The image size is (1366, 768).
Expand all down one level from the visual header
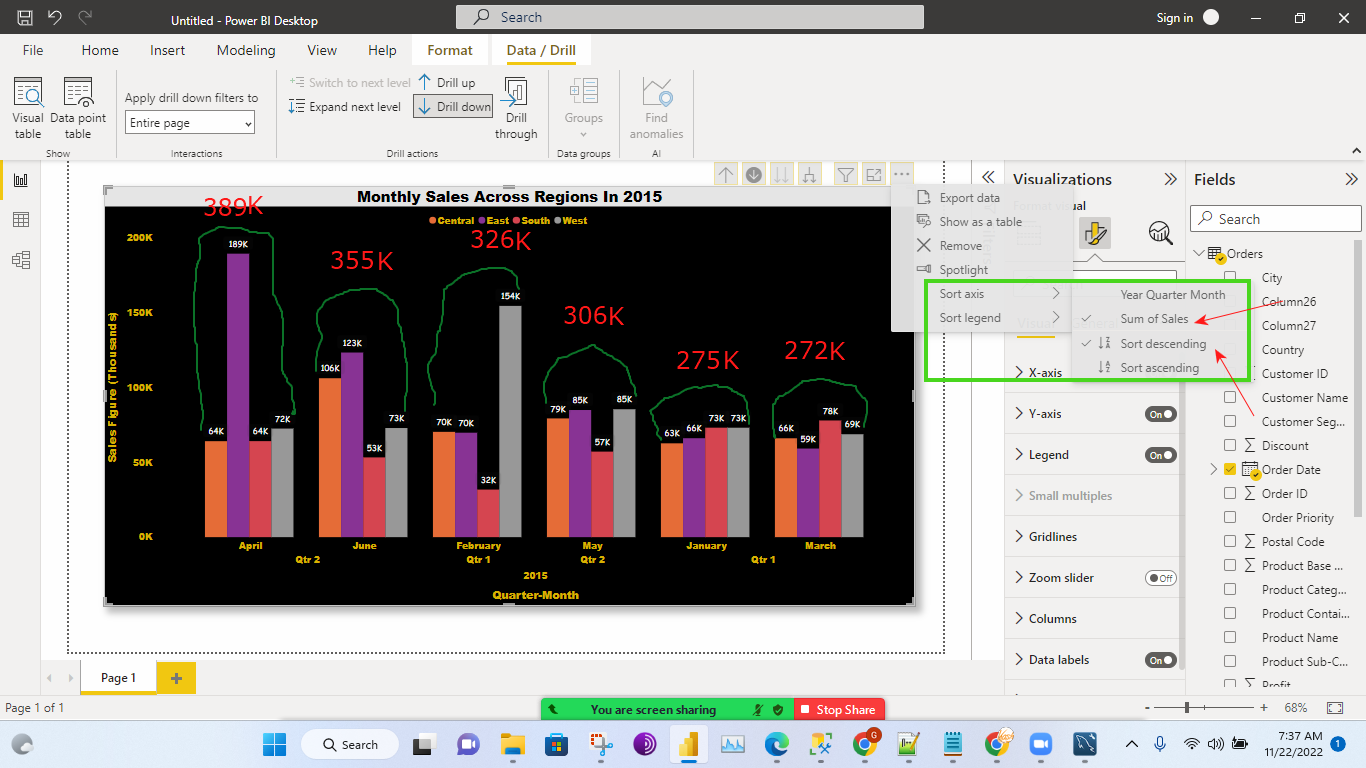[810, 175]
